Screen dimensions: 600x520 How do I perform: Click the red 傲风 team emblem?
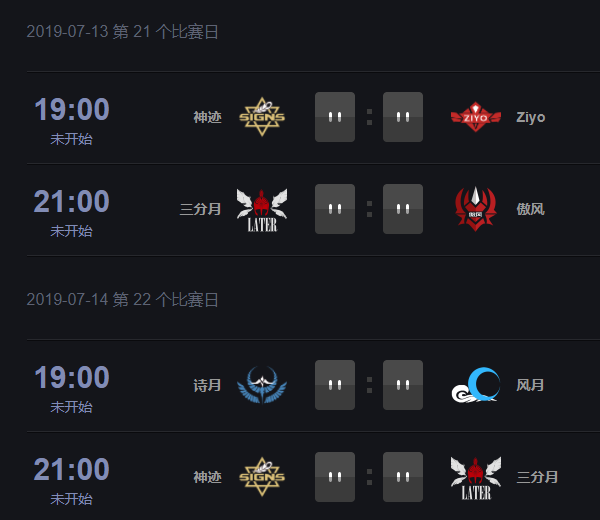[x=476, y=209]
